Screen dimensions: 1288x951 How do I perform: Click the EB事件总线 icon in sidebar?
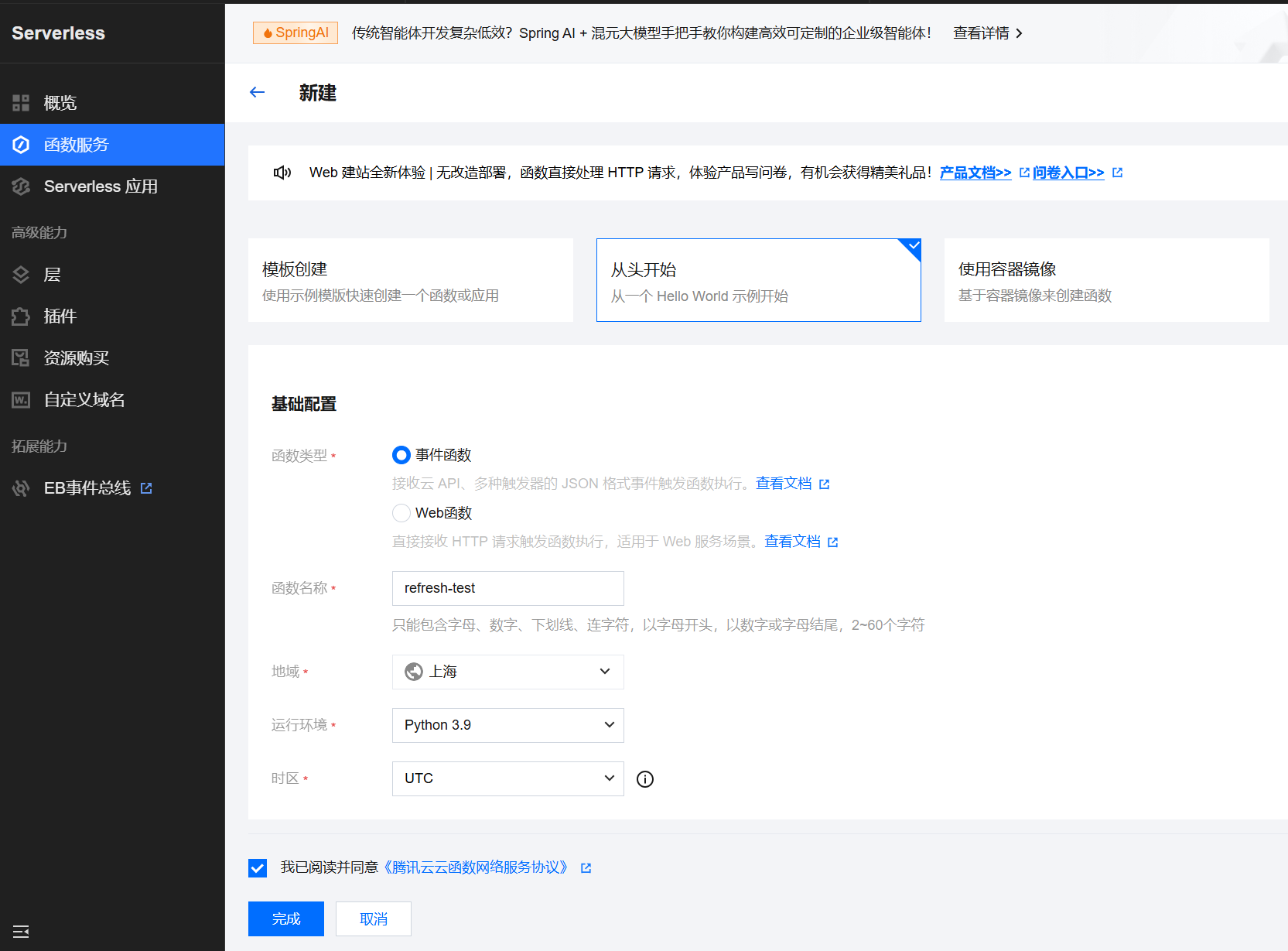(21, 488)
